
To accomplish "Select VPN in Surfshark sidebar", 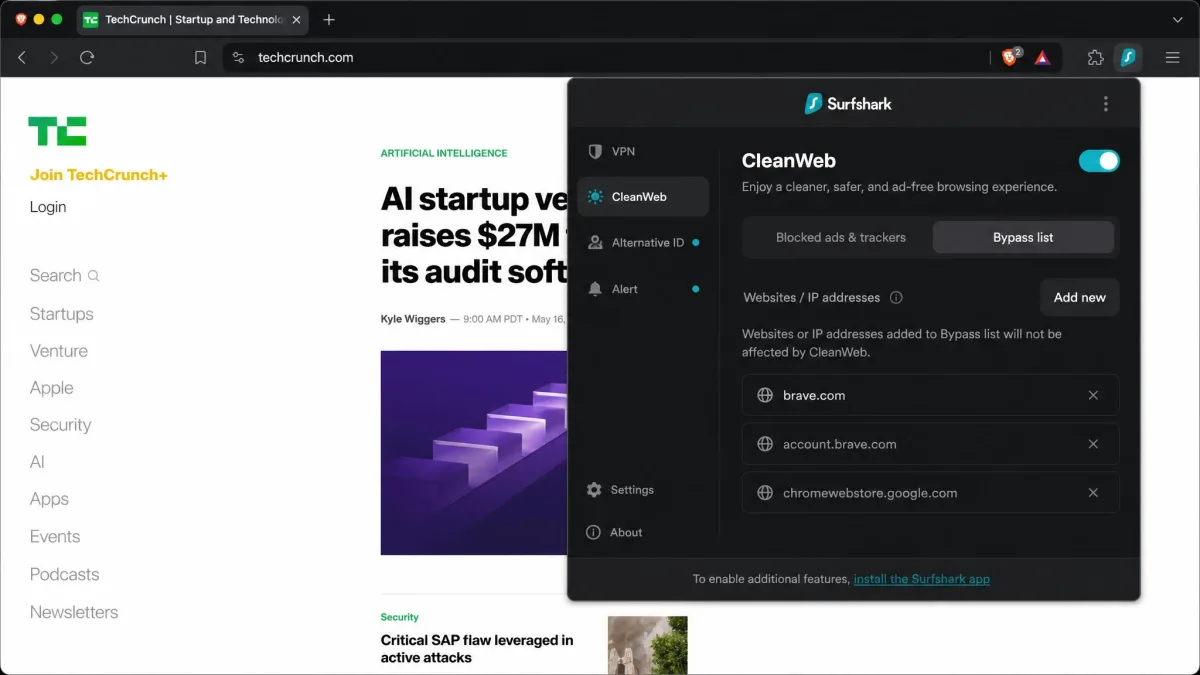I will (x=643, y=151).
